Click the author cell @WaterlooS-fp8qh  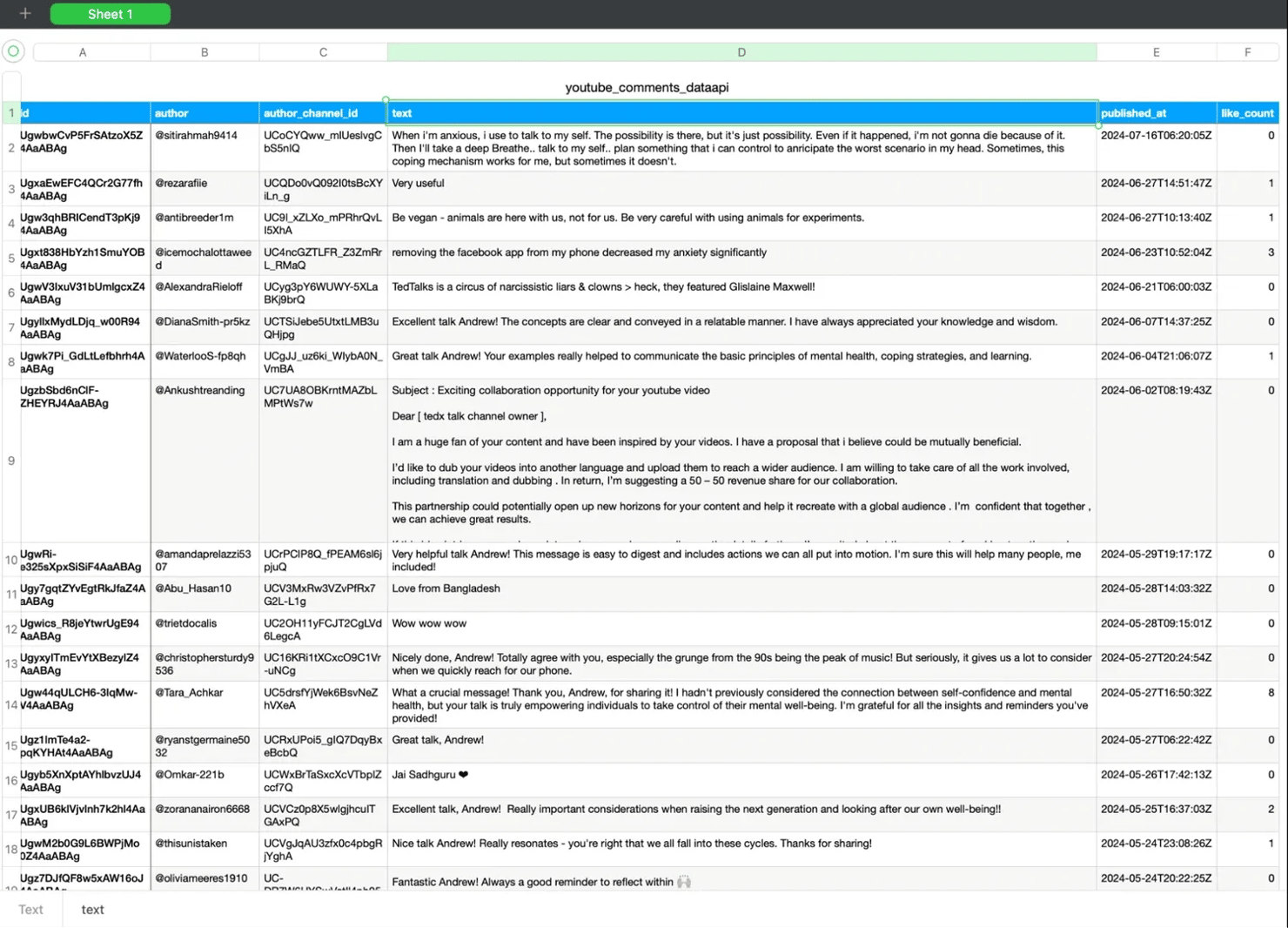pos(205,362)
